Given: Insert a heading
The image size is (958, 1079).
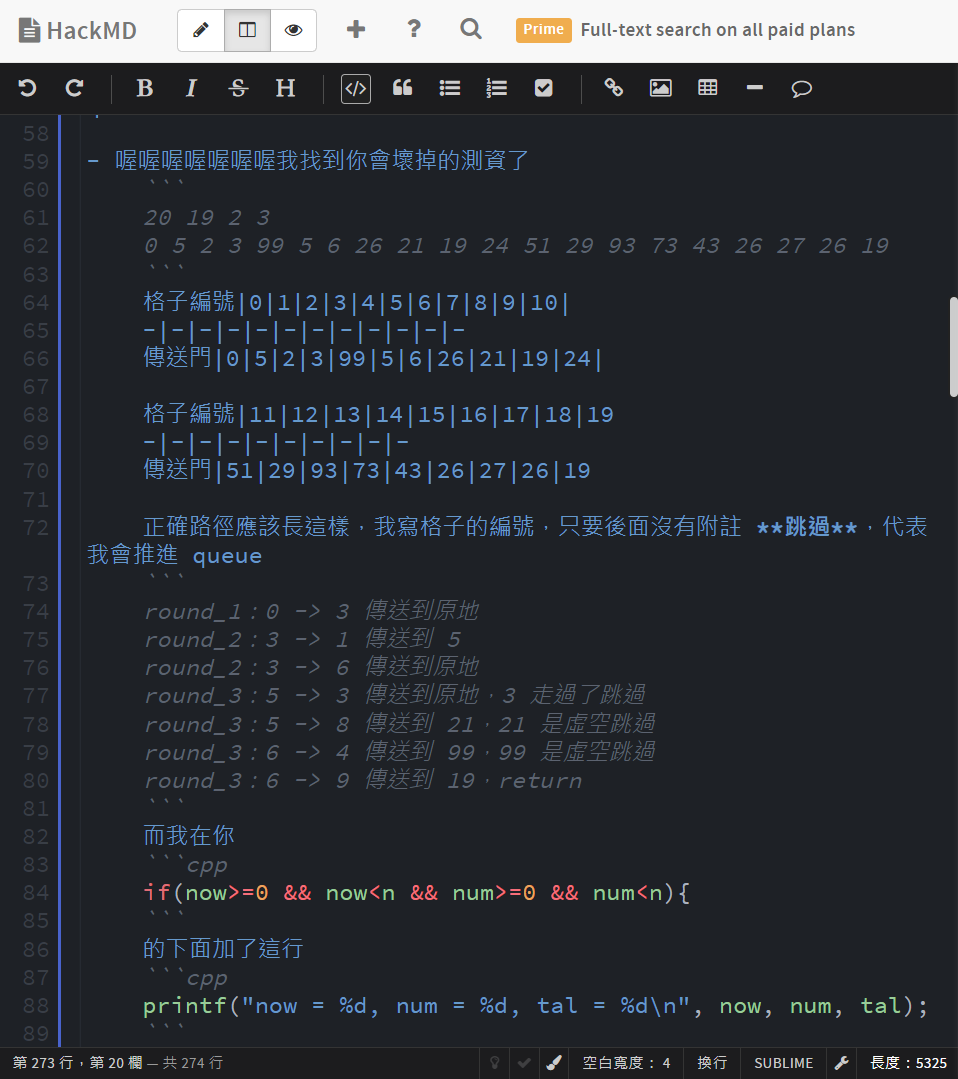Looking at the screenshot, I should (x=285, y=88).
